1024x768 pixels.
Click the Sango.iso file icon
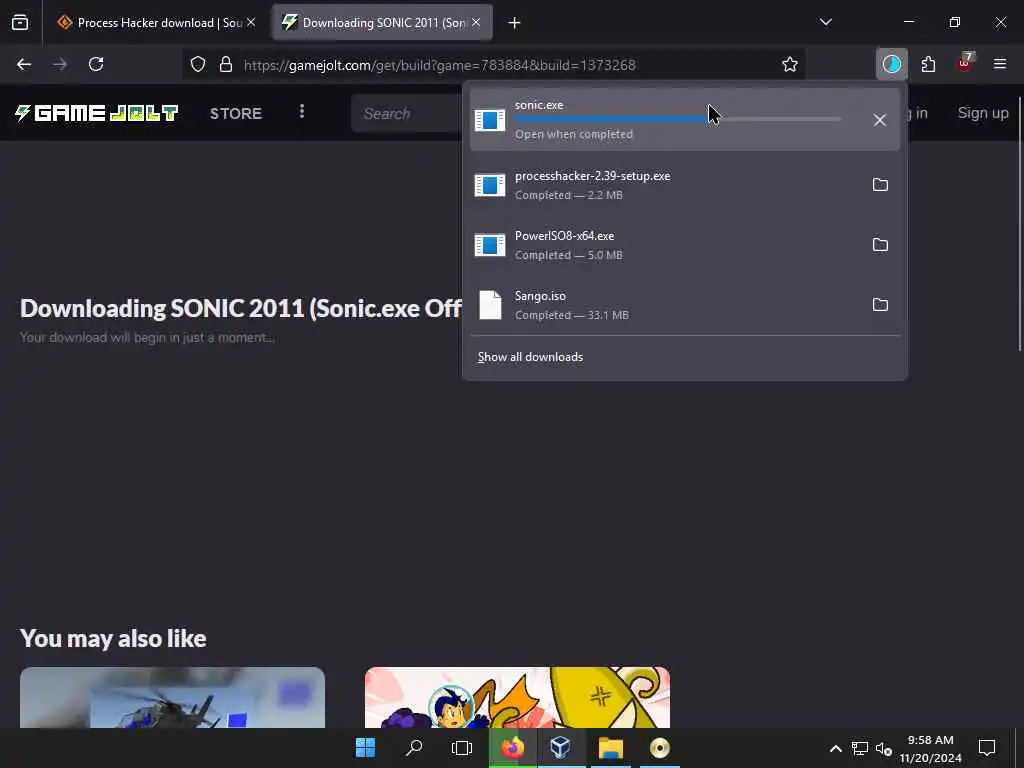pos(490,305)
